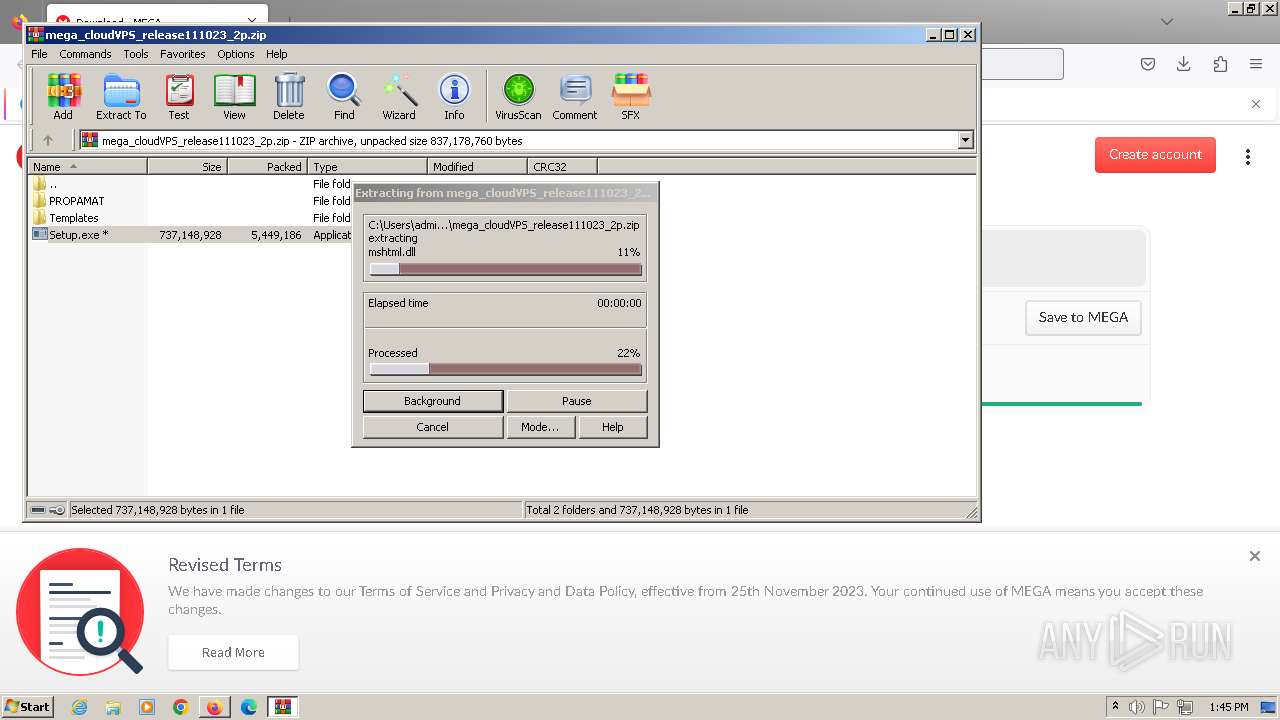Open the Firefox list all tabs chevron

point(1167,21)
